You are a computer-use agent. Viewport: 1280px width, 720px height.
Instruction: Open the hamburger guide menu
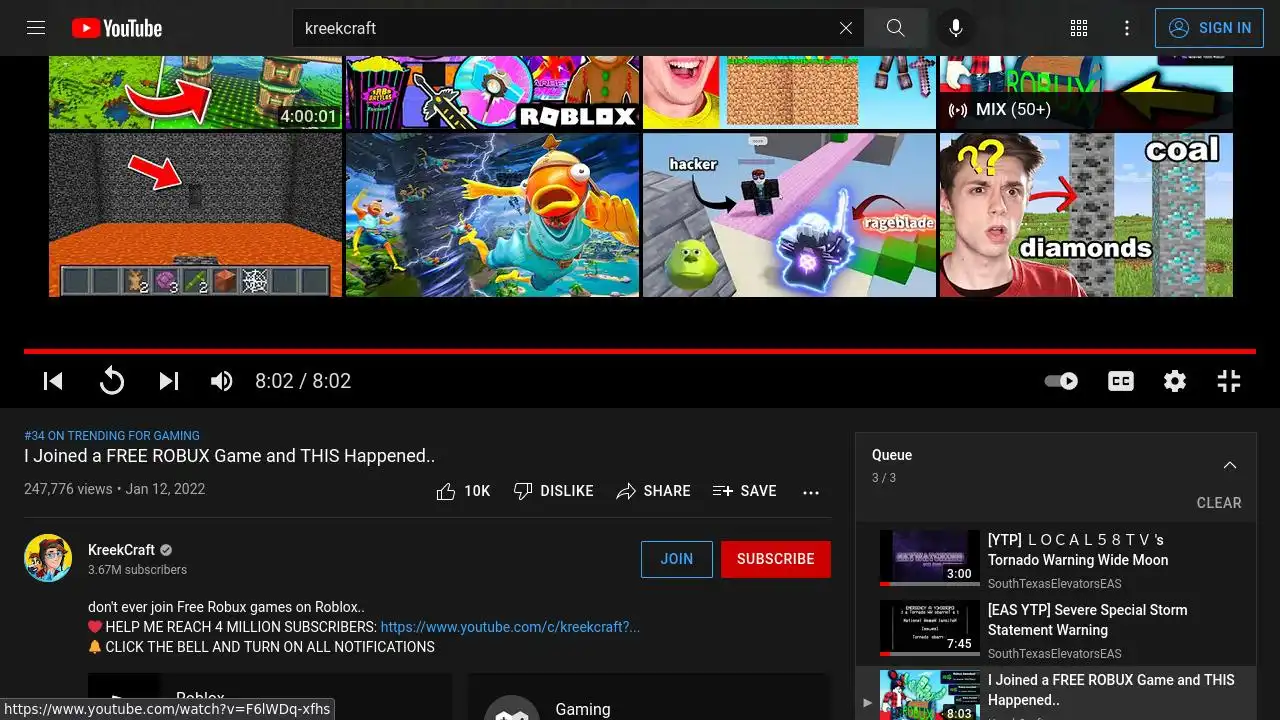(x=36, y=28)
